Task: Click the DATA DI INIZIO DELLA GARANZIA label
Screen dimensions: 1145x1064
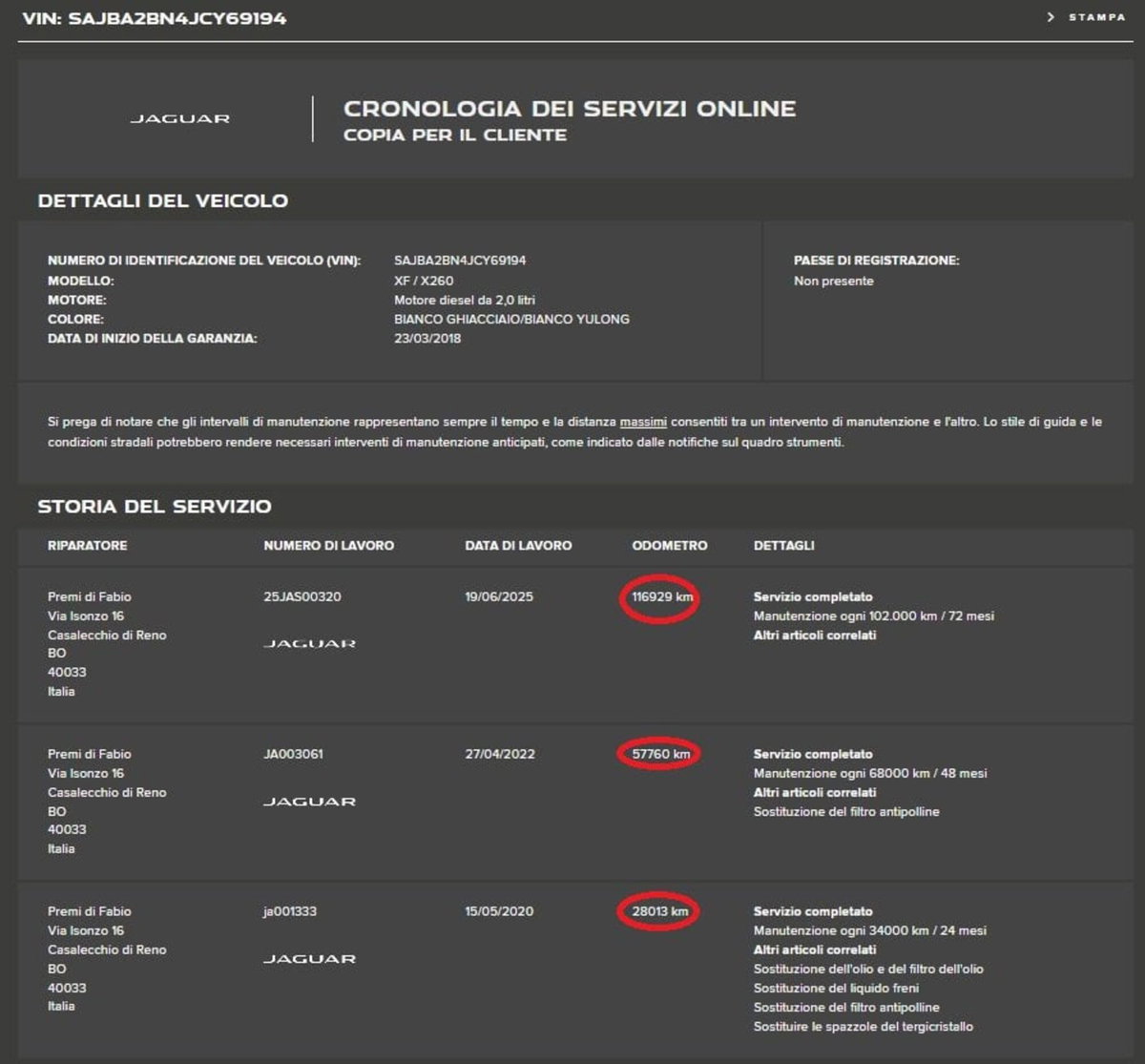Action: pos(153,339)
